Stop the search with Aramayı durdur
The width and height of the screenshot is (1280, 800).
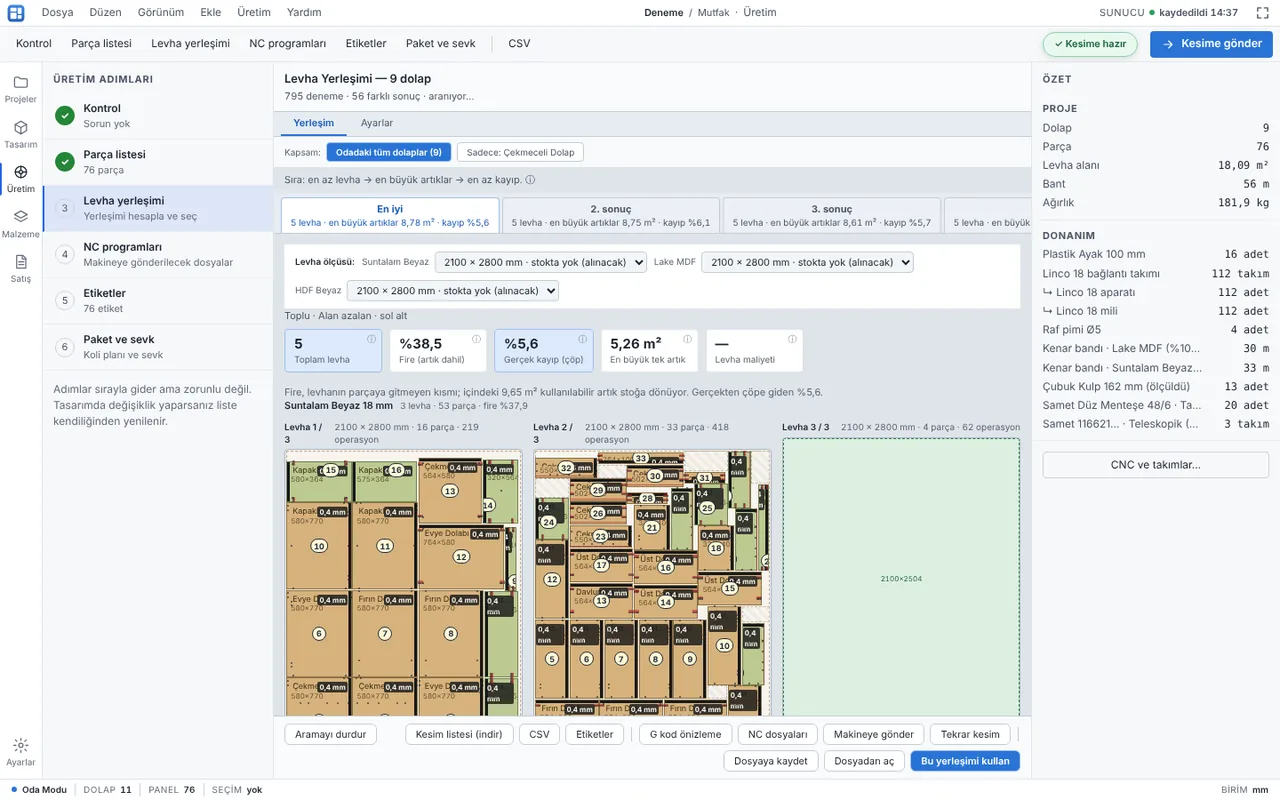(x=331, y=734)
